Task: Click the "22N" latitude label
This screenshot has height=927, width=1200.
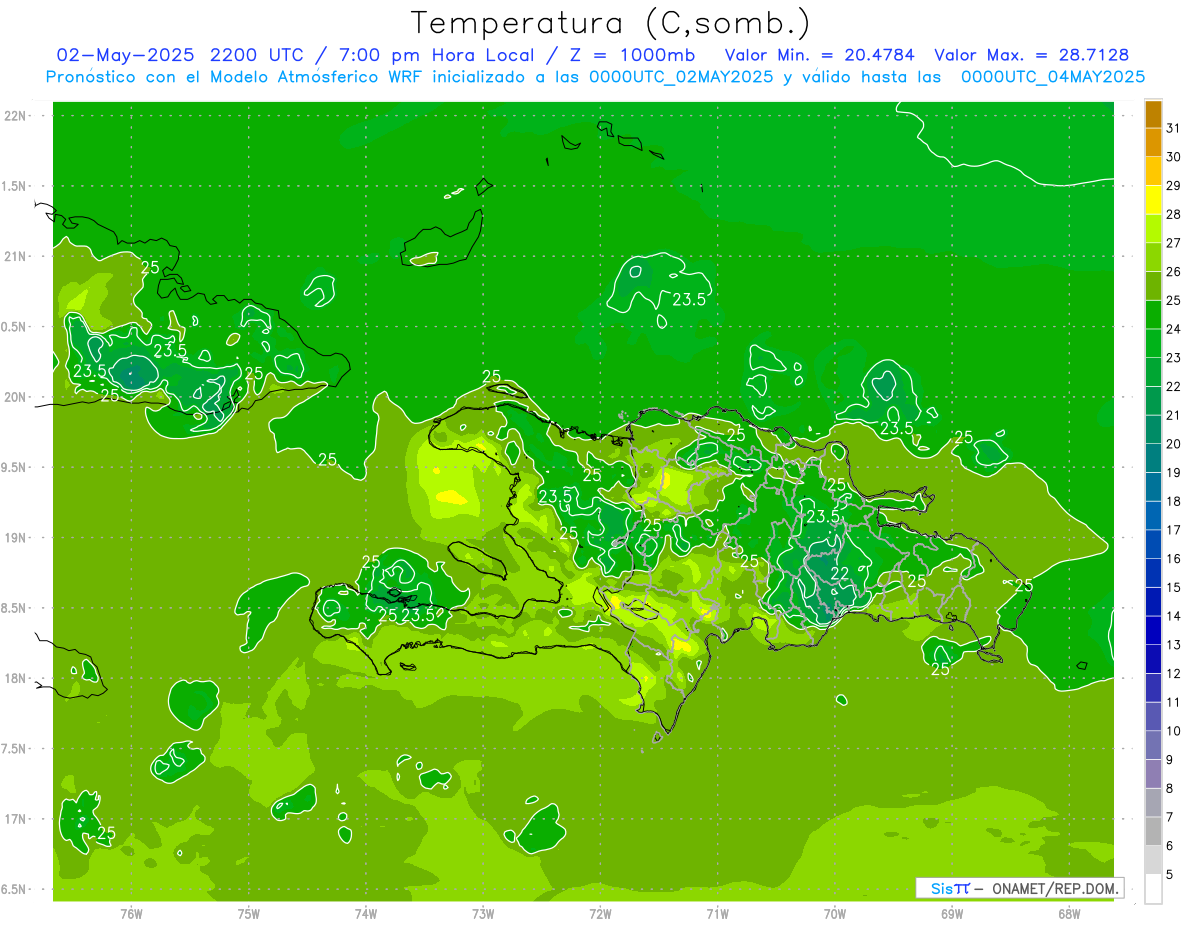Action: pyautogui.click(x=17, y=116)
